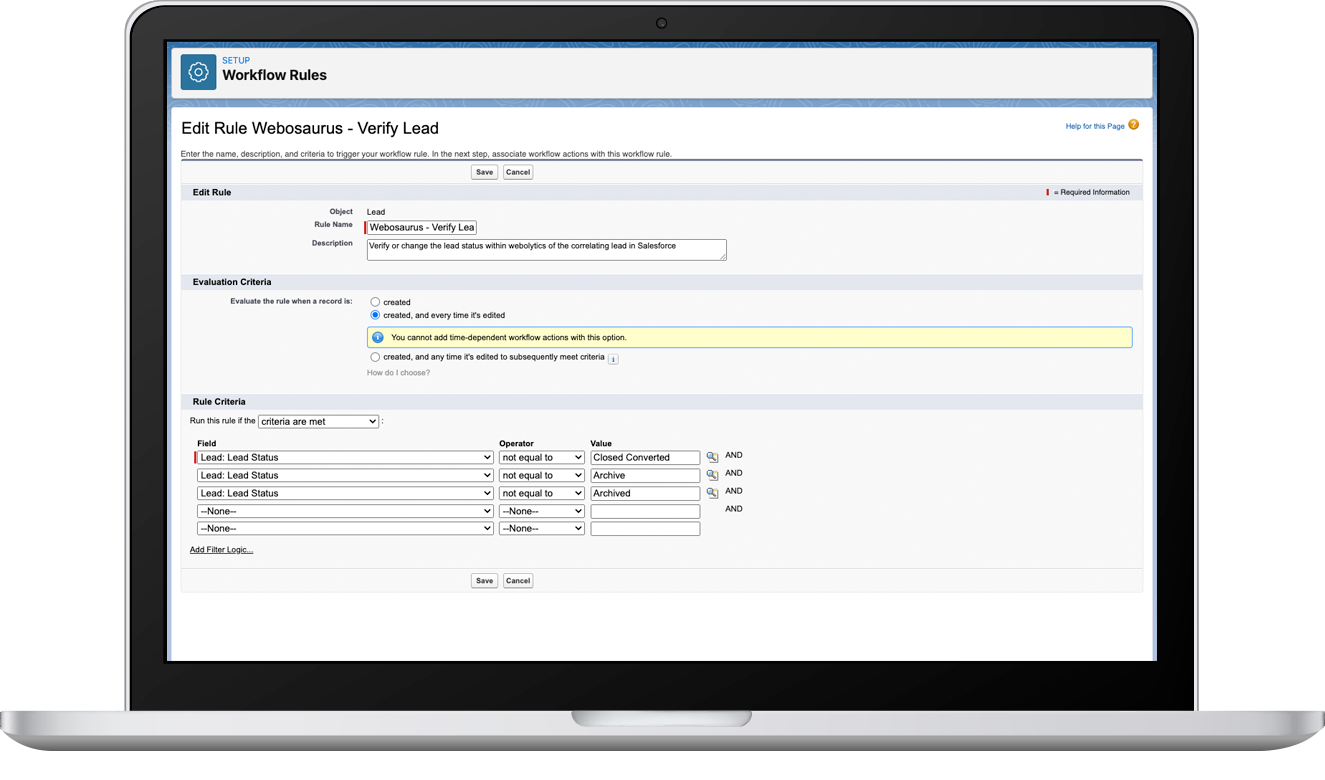
Task: Open third row Lead Status field dropdown
Action: [x=345, y=493]
